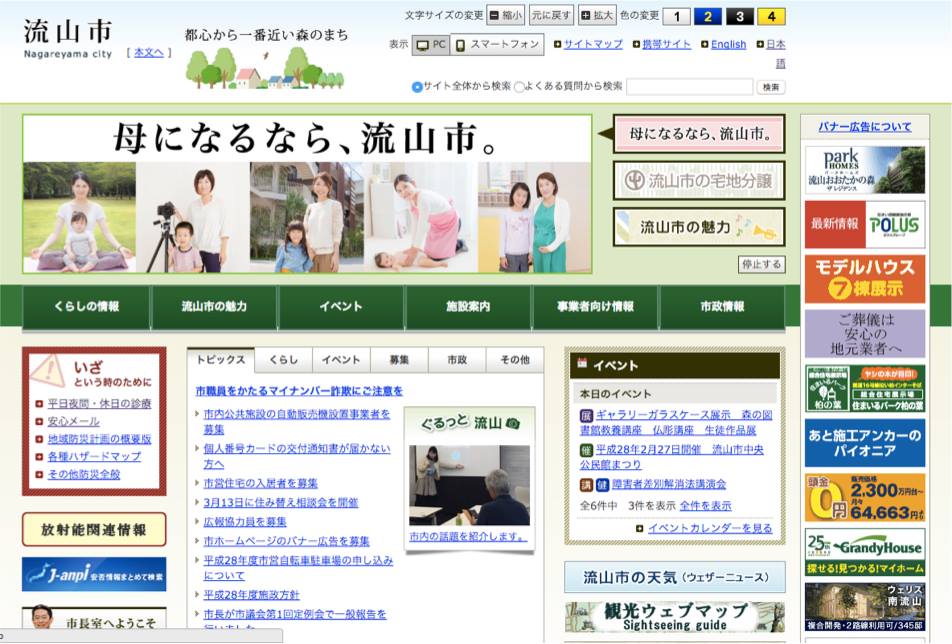
Task: Focus the site search text field
Action: 690,87
